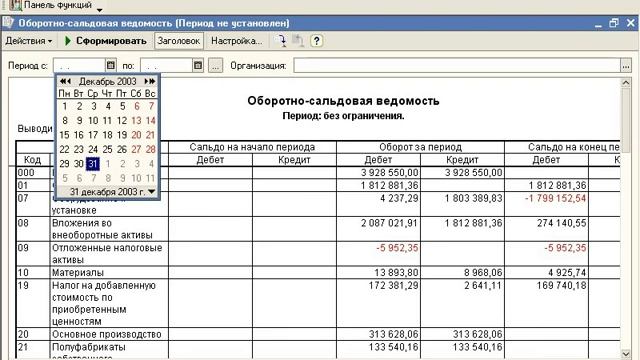Click the 'Код' column header
640x360 pixels.
click(x=32, y=160)
